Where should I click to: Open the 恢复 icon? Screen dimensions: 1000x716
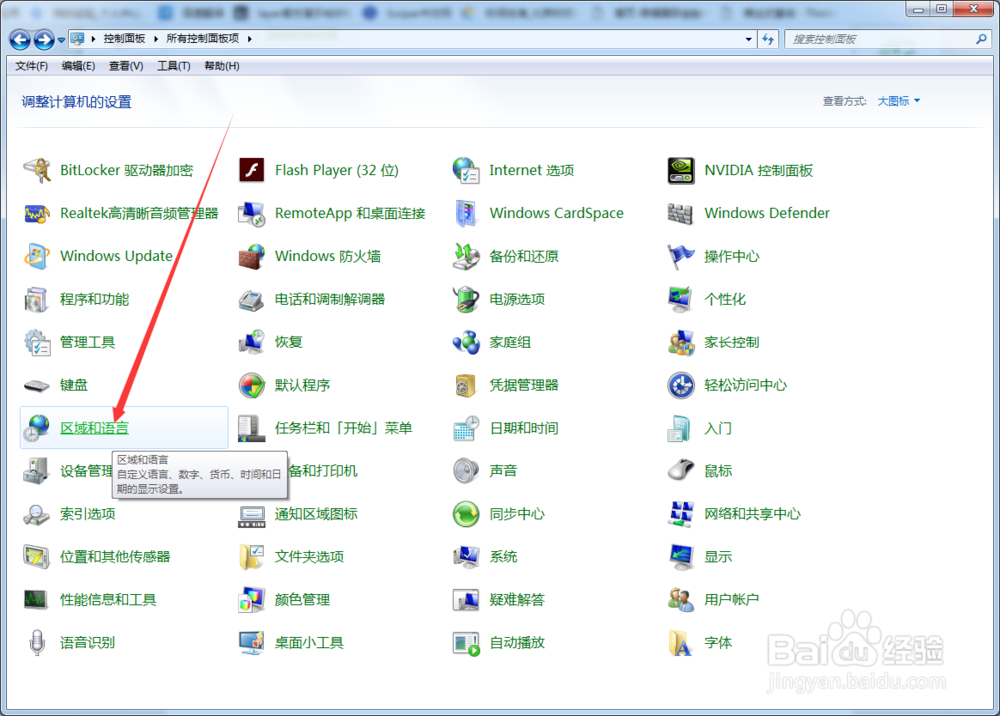tap(252, 342)
